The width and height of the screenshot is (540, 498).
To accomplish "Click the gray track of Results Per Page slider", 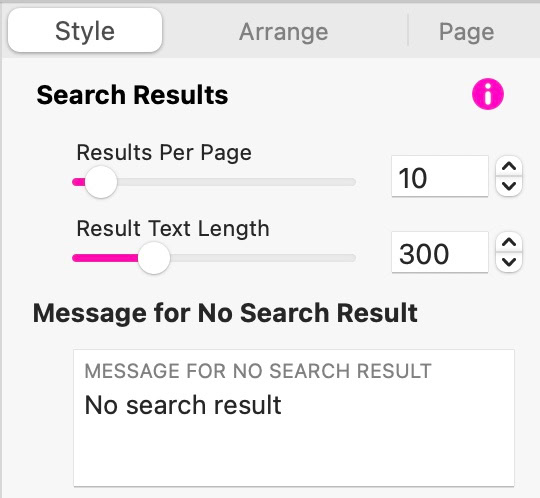I will [236, 182].
